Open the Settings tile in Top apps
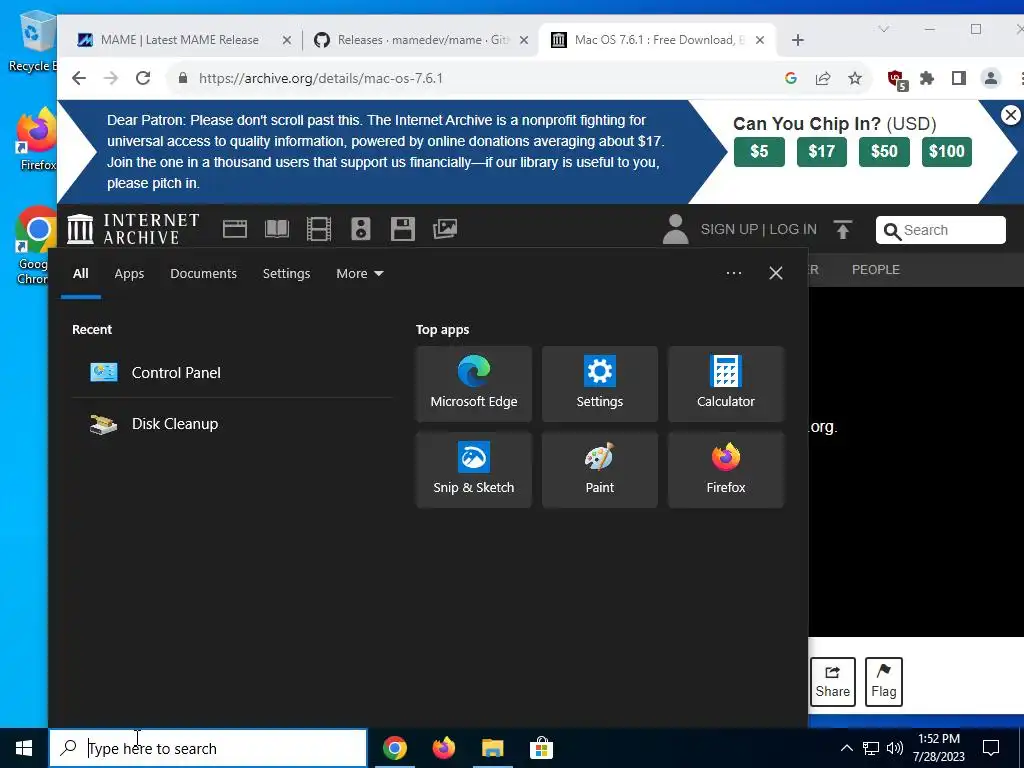 (600, 384)
